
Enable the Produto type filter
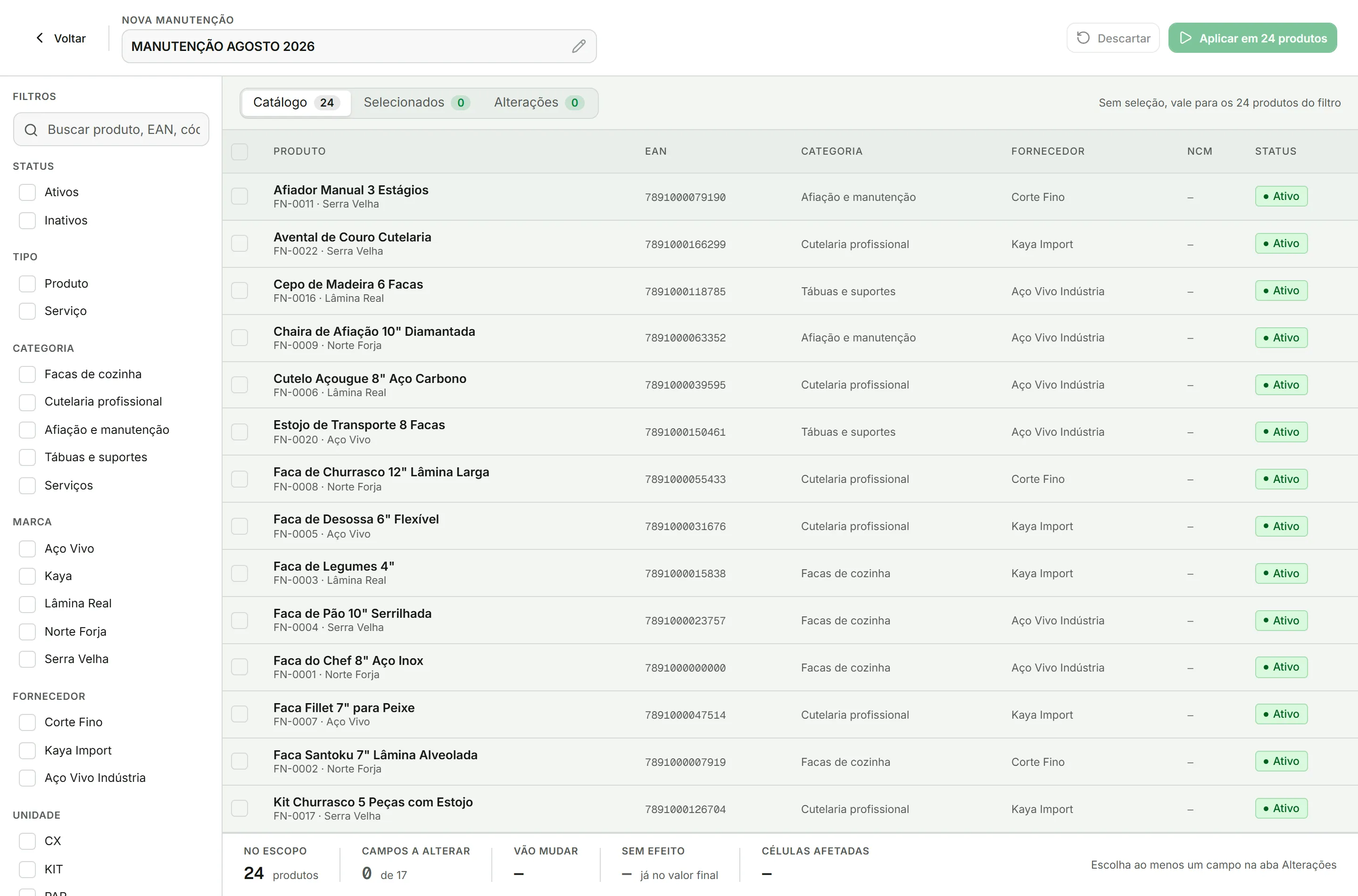pos(27,283)
